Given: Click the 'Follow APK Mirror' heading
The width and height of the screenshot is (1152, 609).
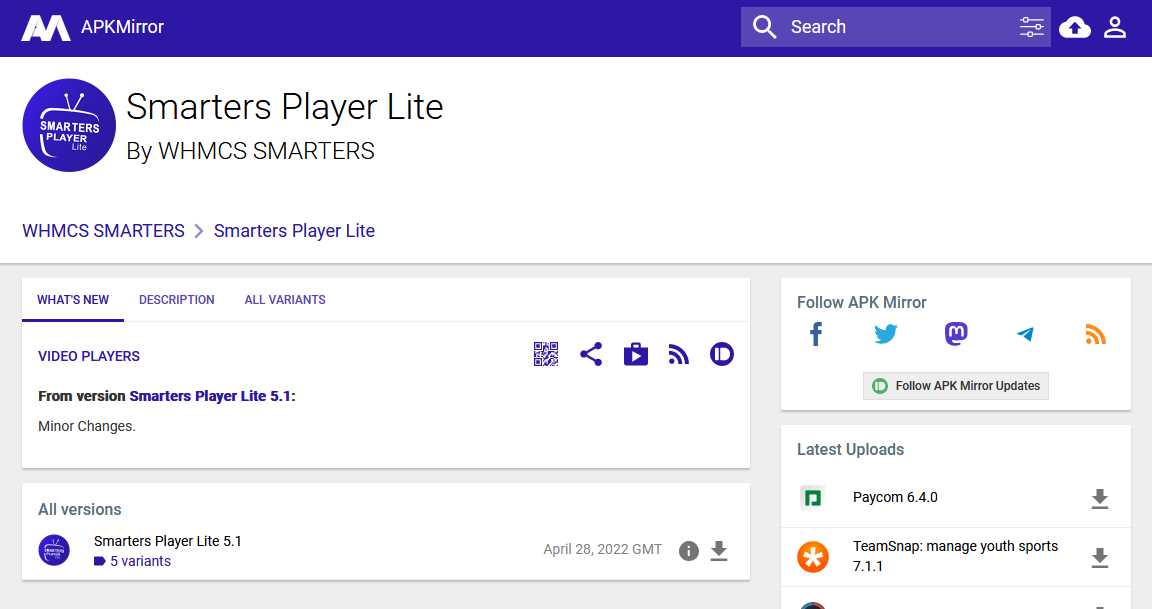Looking at the screenshot, I should coord(862,303).
